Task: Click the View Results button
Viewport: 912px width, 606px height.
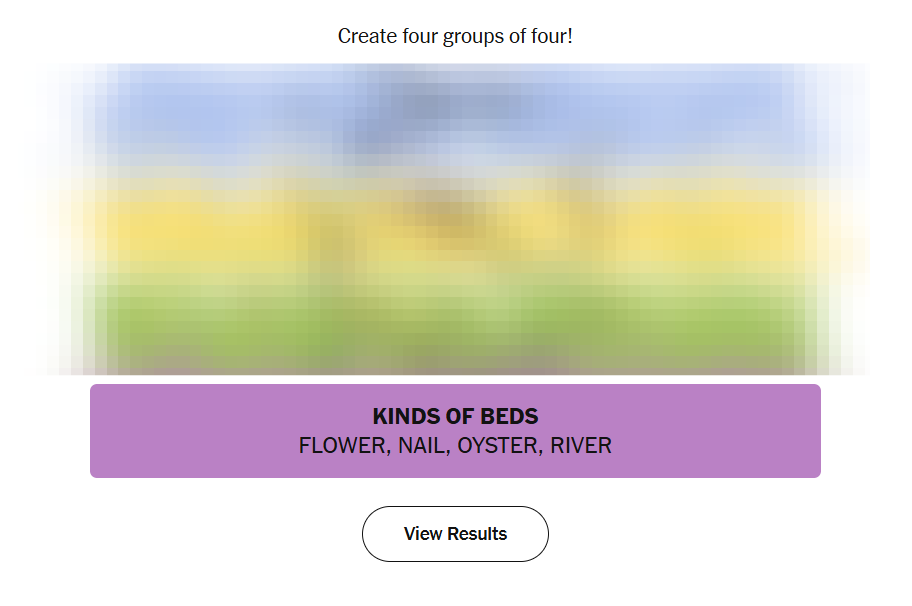Action: click(x=455, y=534)
